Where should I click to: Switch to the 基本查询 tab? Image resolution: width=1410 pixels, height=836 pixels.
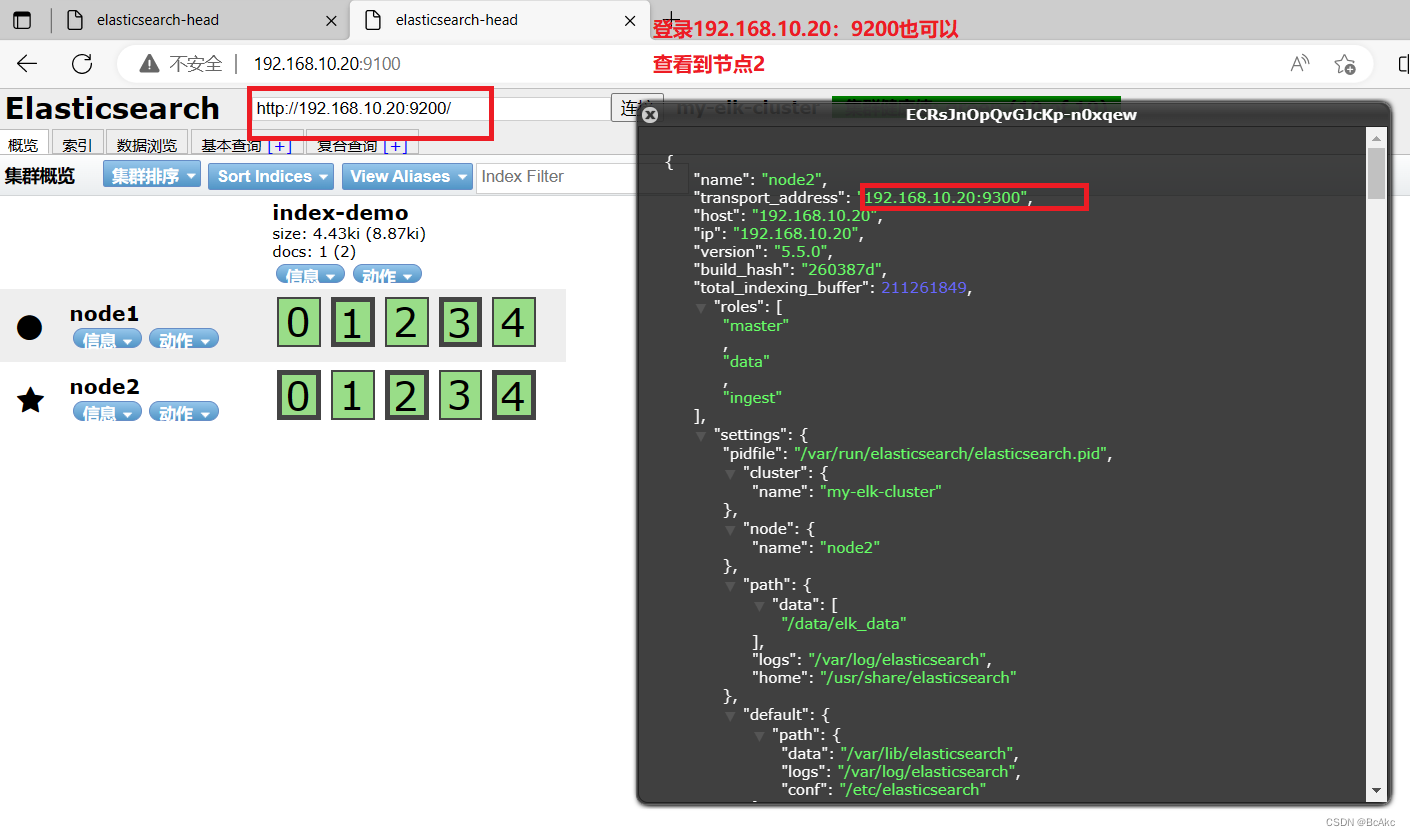(x=231, y=146)
